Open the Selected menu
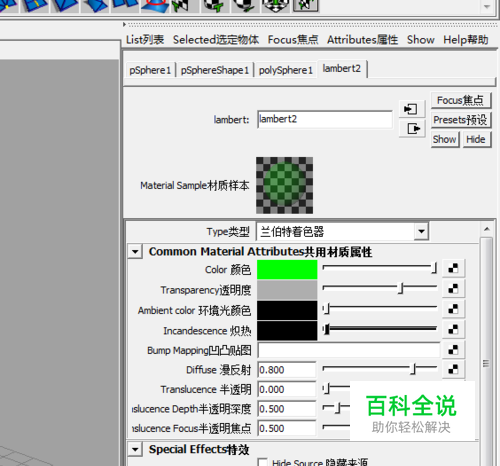 pos(216,40)
